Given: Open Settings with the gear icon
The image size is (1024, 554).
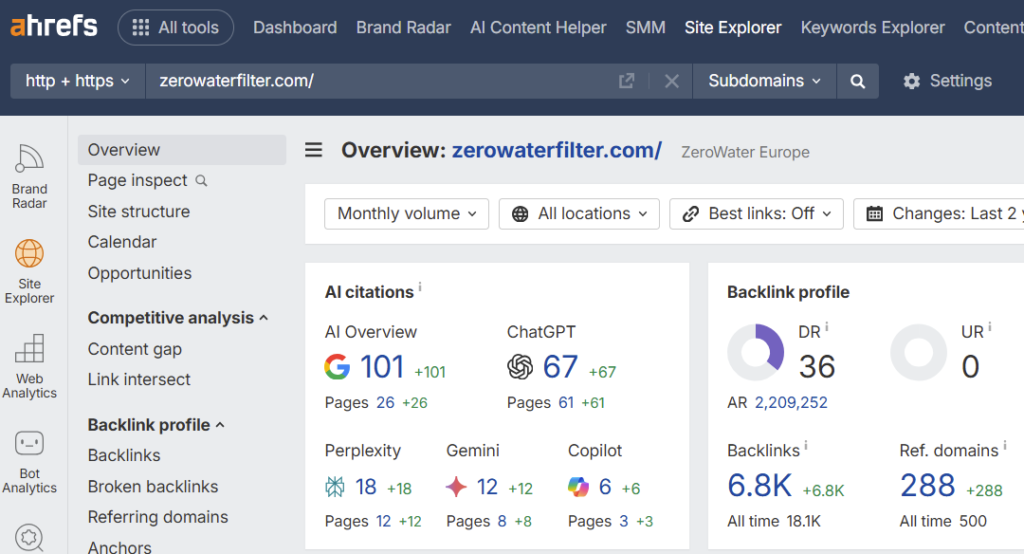Looking at the screenshot, I should pyautogui.click(x=947, y=81).
